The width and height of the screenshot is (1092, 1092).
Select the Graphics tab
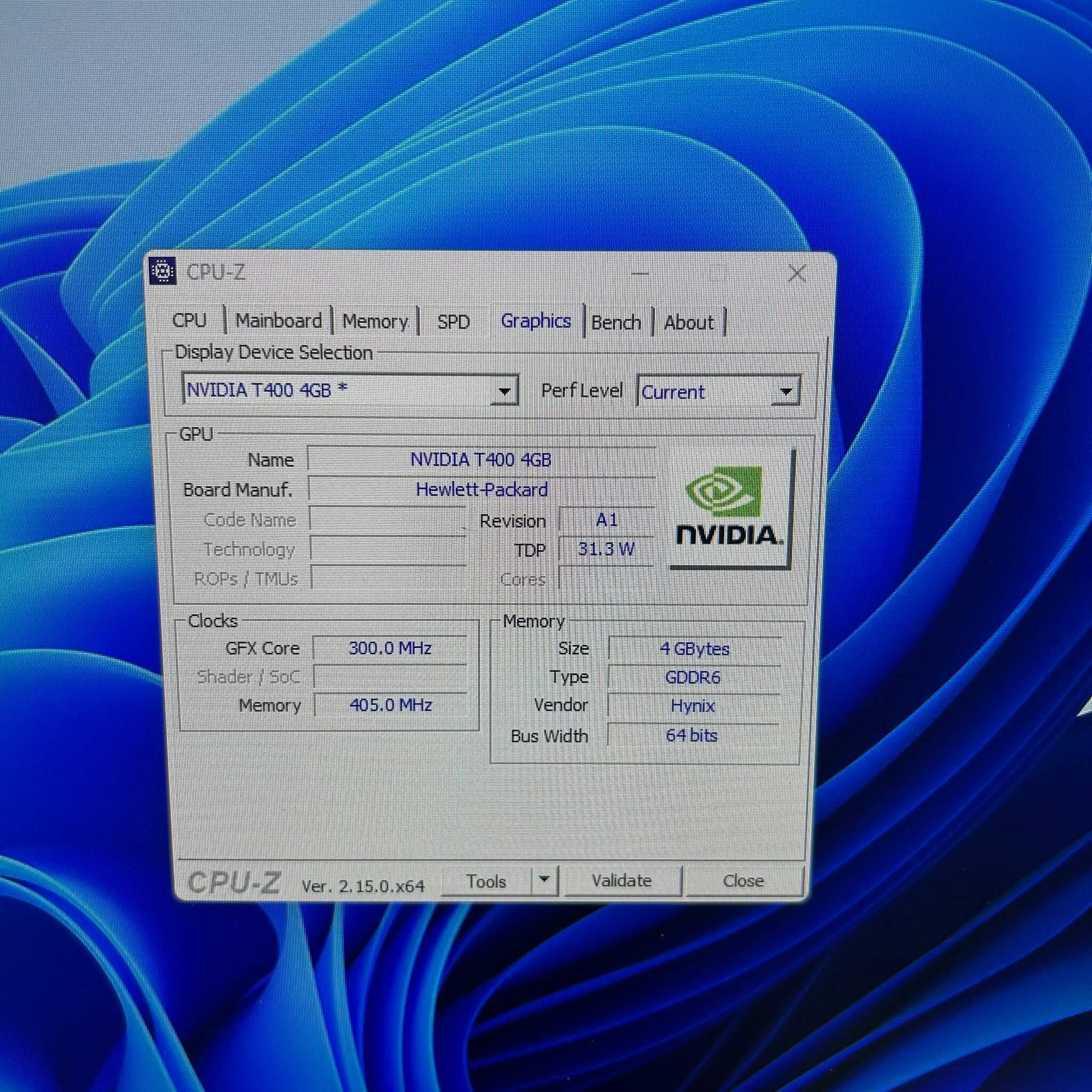click(x=536, y=321)
